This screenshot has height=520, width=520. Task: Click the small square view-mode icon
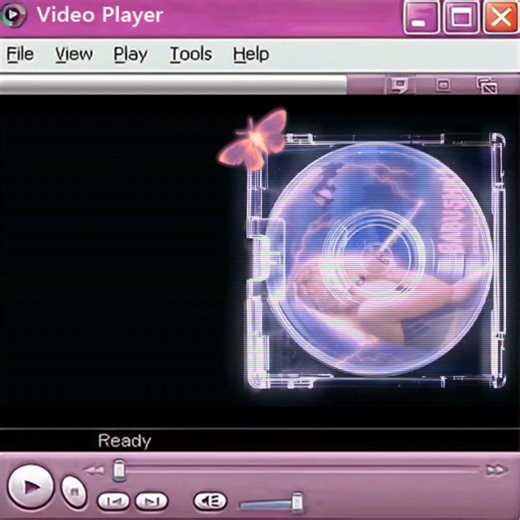(443, 85)
